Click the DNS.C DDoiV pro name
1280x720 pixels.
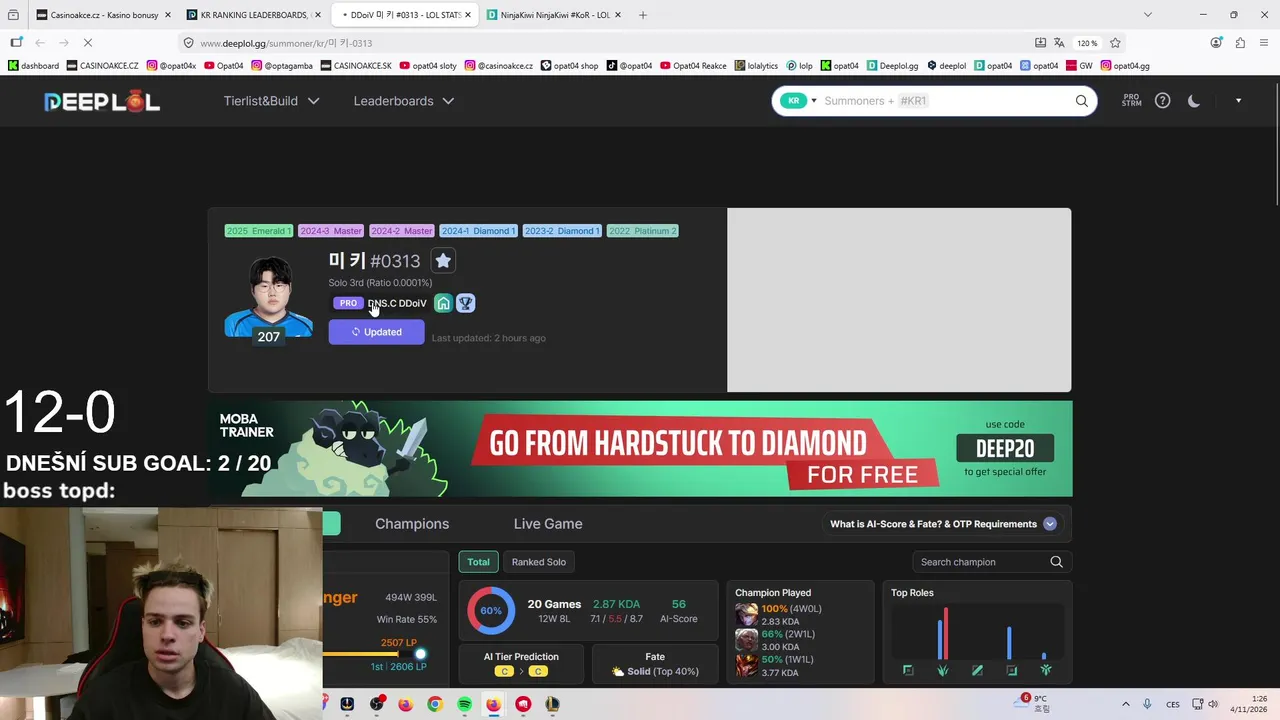pyautogui.click(x=397, y=303)
